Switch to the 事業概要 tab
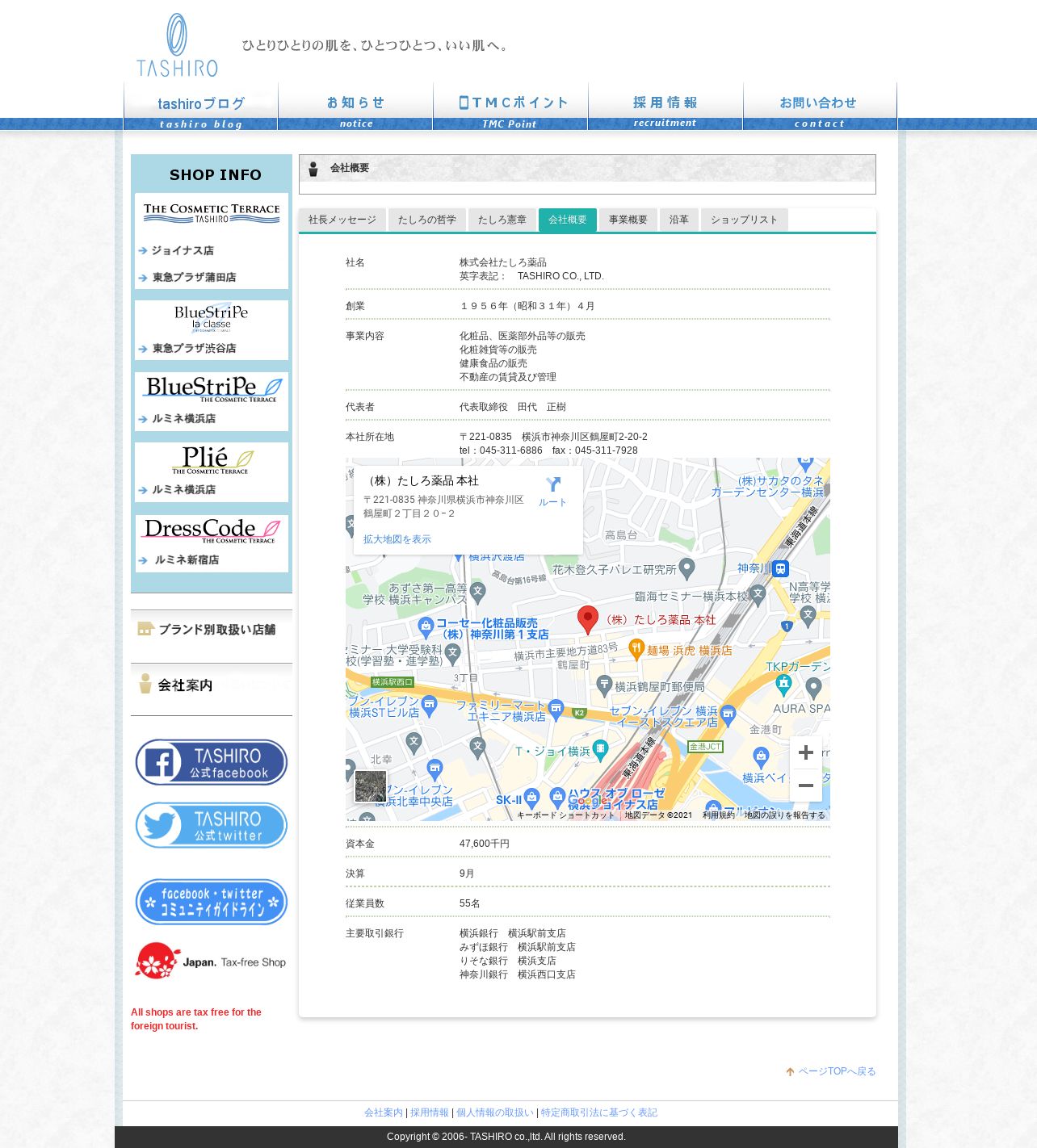The width and height of the screenshot is (1037, 1148). tap(628, 220)
